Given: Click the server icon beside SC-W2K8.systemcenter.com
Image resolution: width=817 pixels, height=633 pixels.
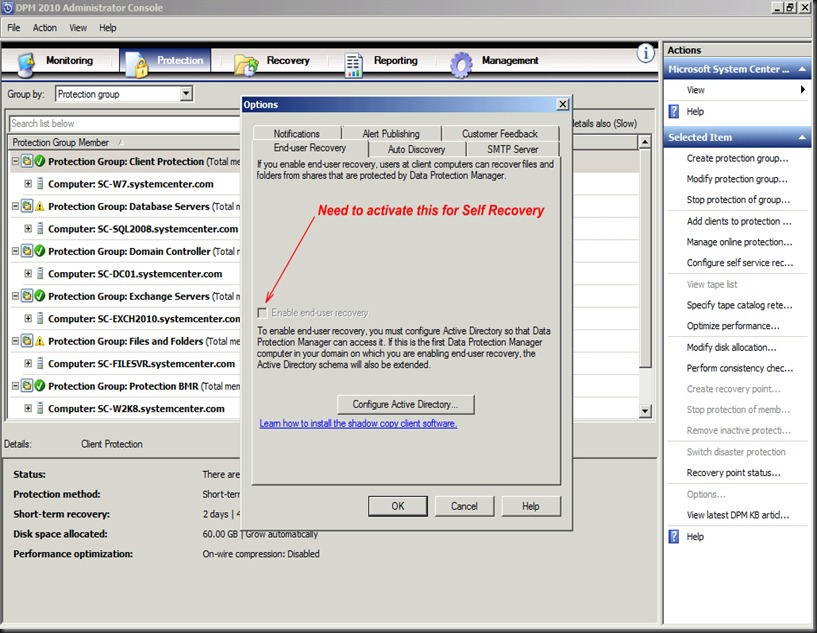Looking at the screenshot, I should tap(40, 408).
